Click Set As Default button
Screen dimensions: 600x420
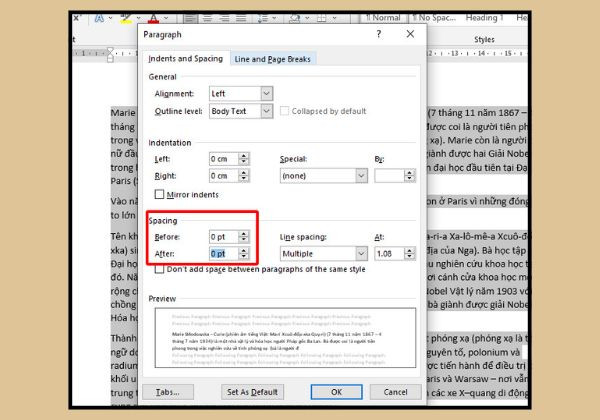pos(252,392)
